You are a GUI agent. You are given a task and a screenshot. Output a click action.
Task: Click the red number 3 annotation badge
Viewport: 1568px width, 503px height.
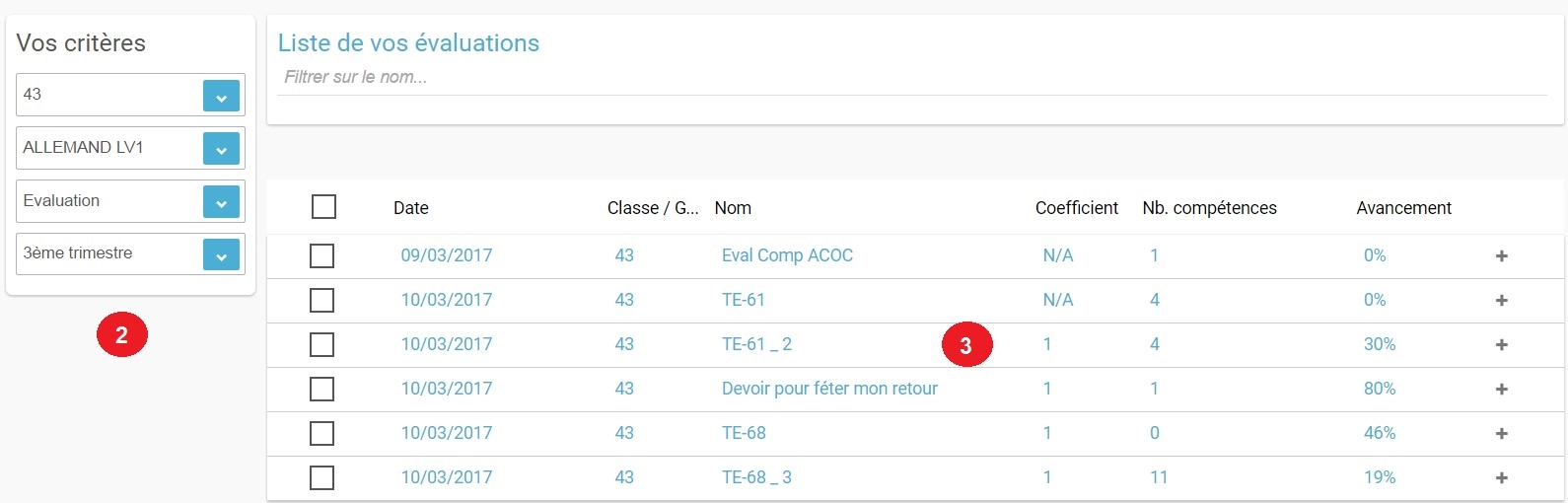(x=965, y=345)
